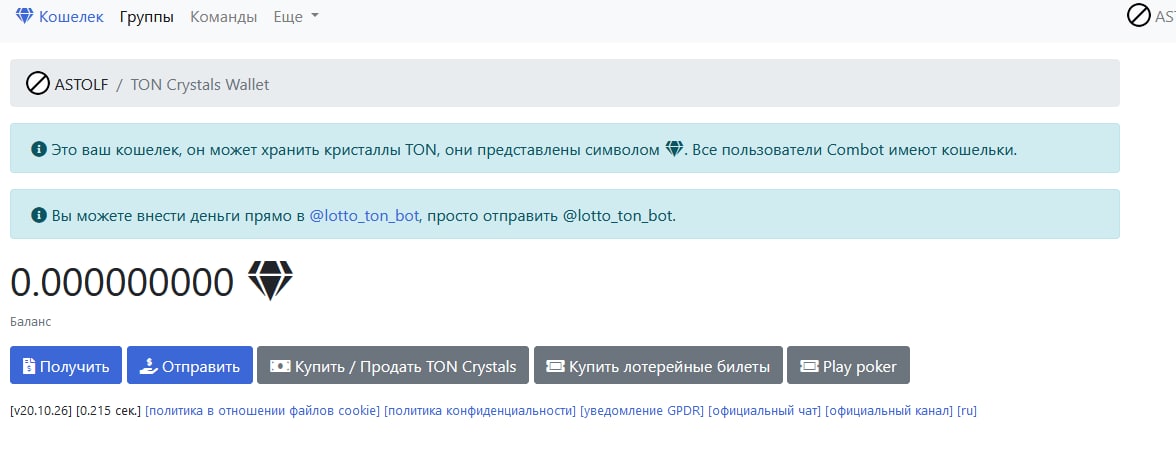Open the официальный чат link
The height and width of the screenshot is (469, 1176).
point(764,411)
